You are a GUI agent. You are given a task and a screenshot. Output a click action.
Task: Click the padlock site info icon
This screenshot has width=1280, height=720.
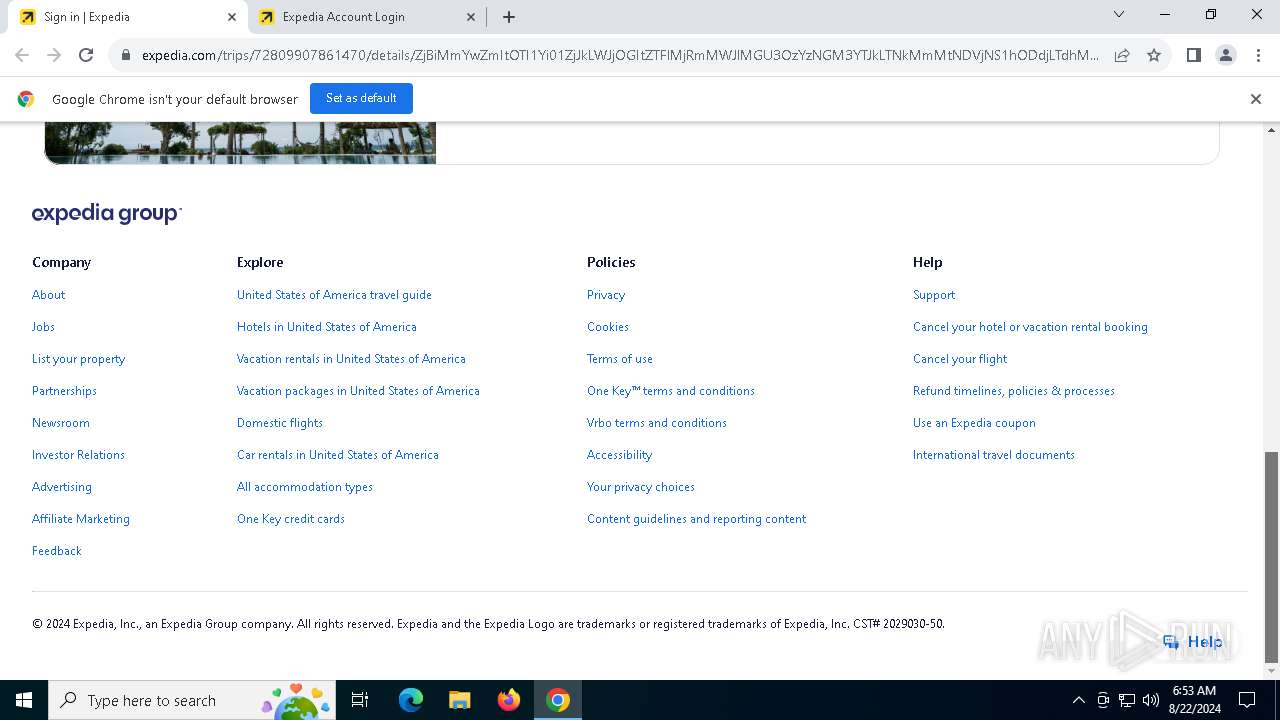(126, 56)
